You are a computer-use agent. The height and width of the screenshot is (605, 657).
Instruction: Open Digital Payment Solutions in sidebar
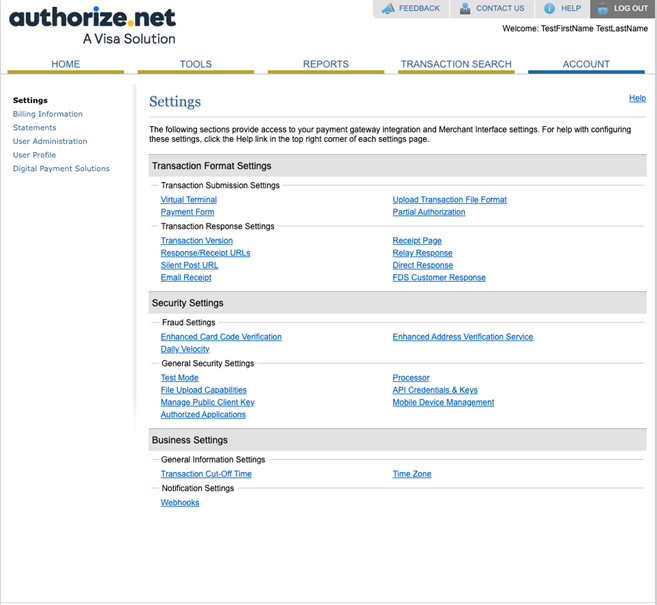(x=61, y=168)
